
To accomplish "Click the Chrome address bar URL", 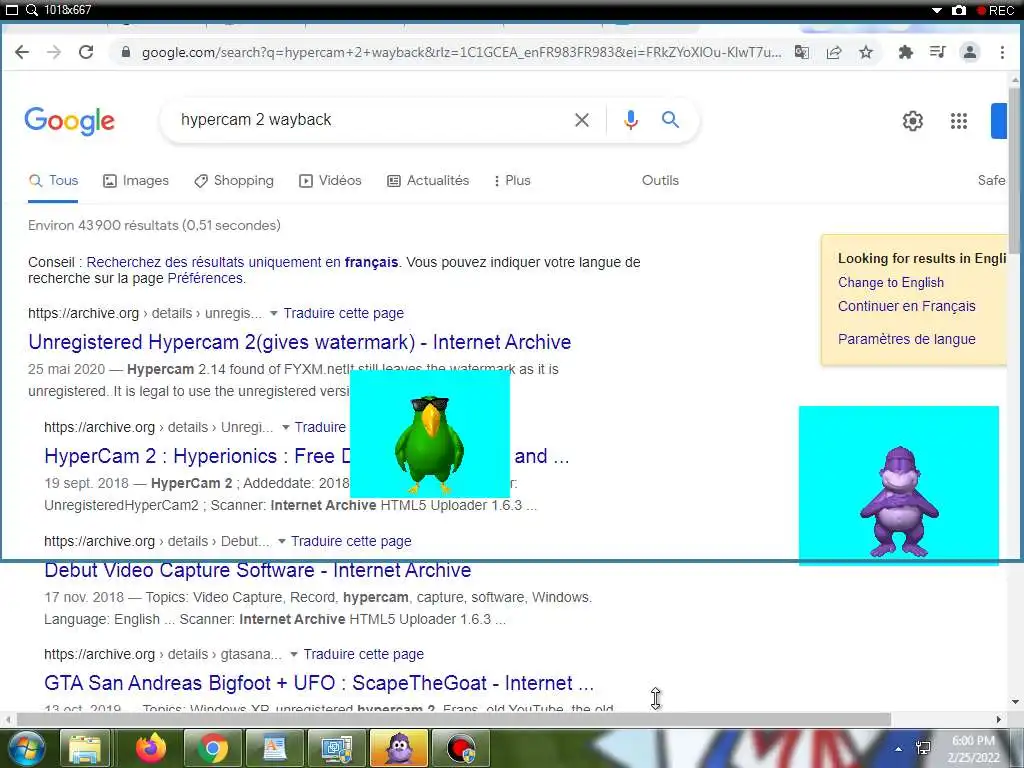I will [x=461, y=52].
